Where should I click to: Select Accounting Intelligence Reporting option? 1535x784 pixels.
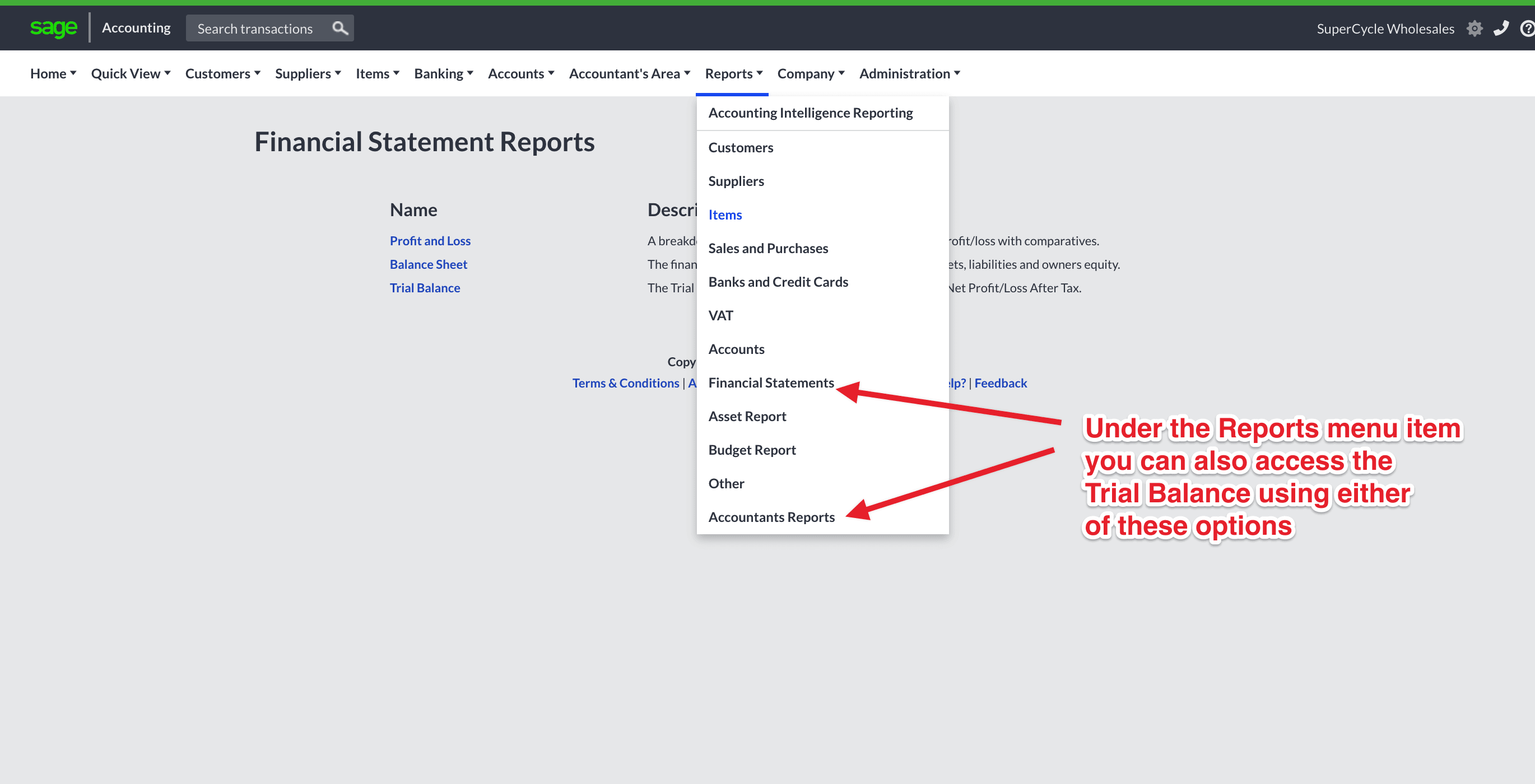tap(810, 113)
